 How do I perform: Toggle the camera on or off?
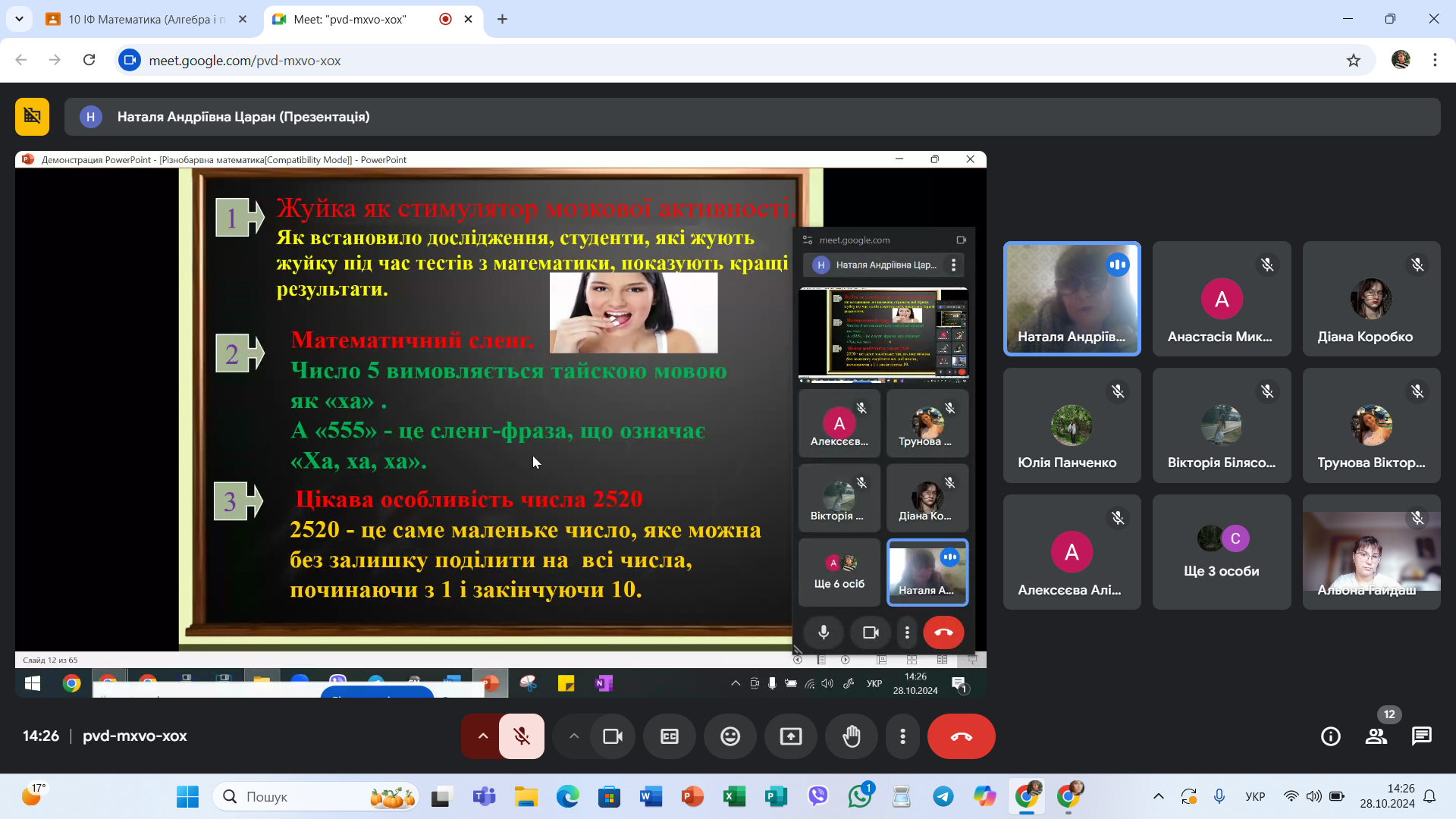click(613, 736)
